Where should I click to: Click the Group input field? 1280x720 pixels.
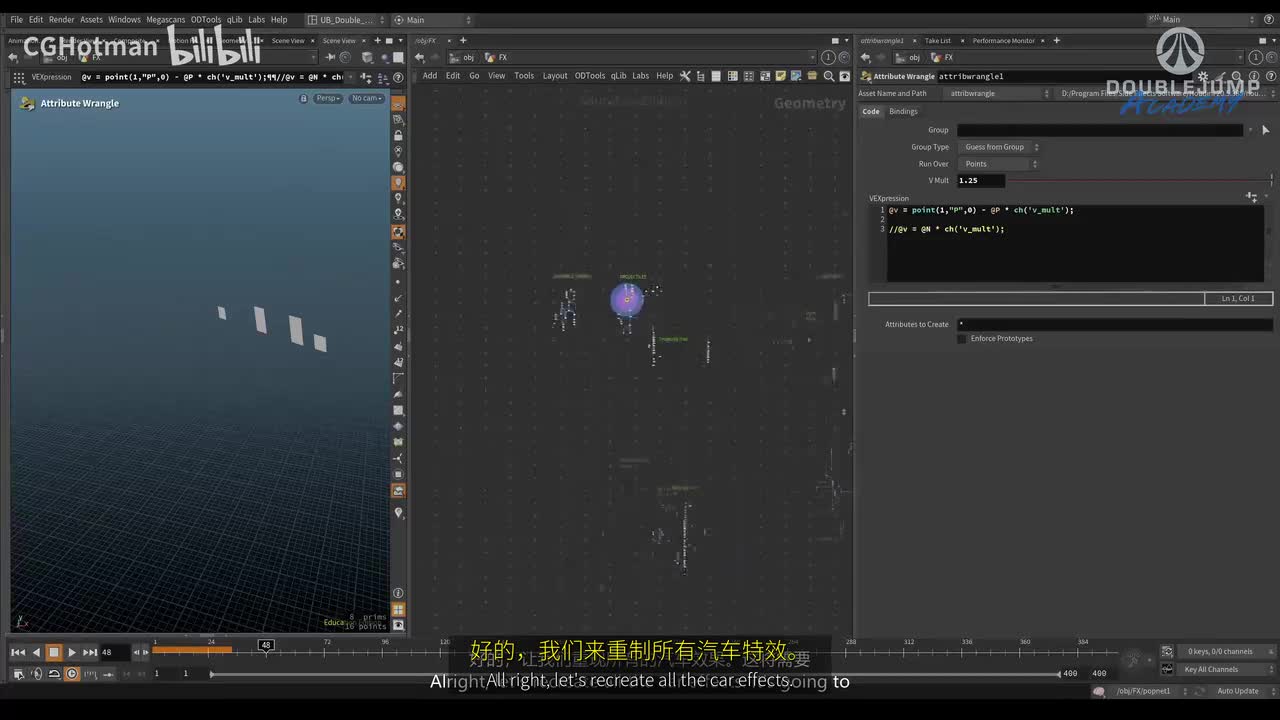(1099, 130)
